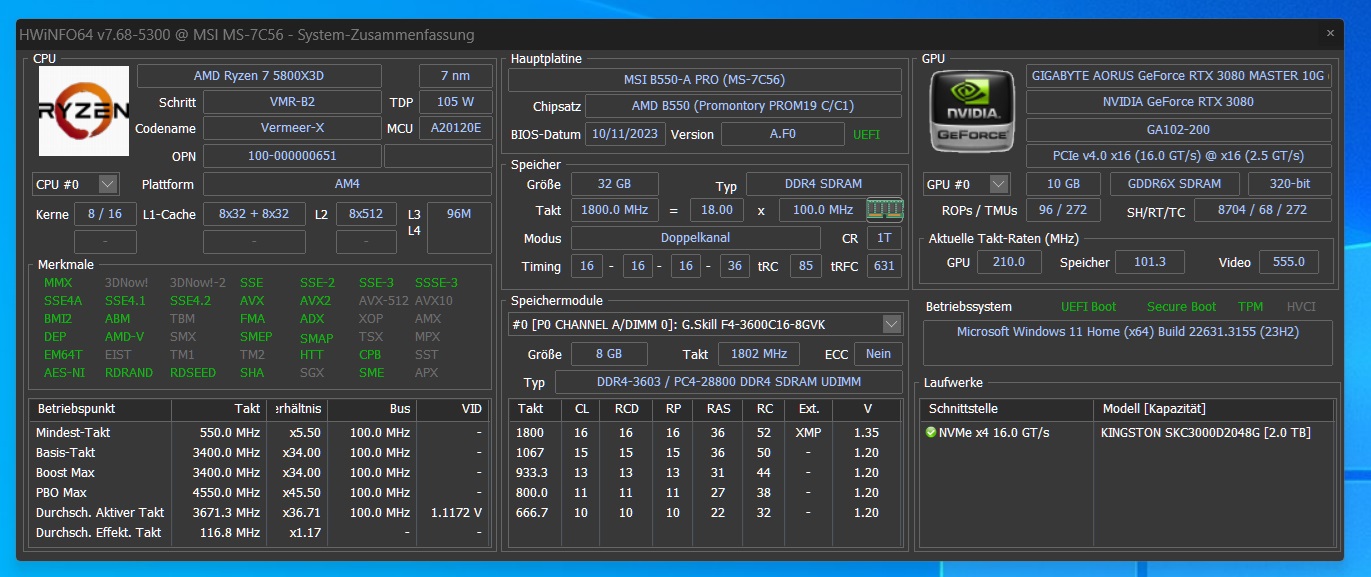
Task: Select the PBO Max row
Action: click(260, 492)
